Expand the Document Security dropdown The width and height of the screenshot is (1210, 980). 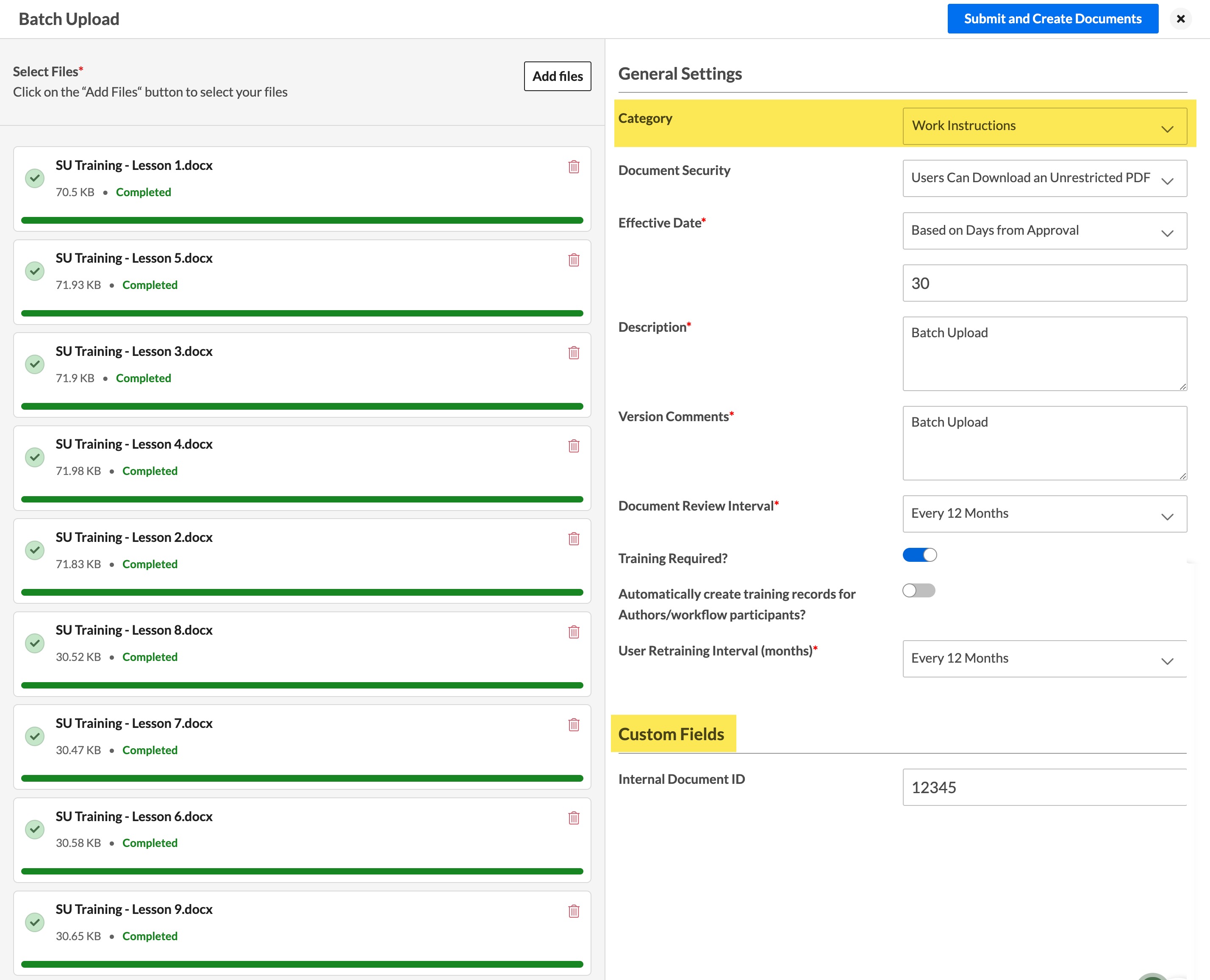point(1045,178)
